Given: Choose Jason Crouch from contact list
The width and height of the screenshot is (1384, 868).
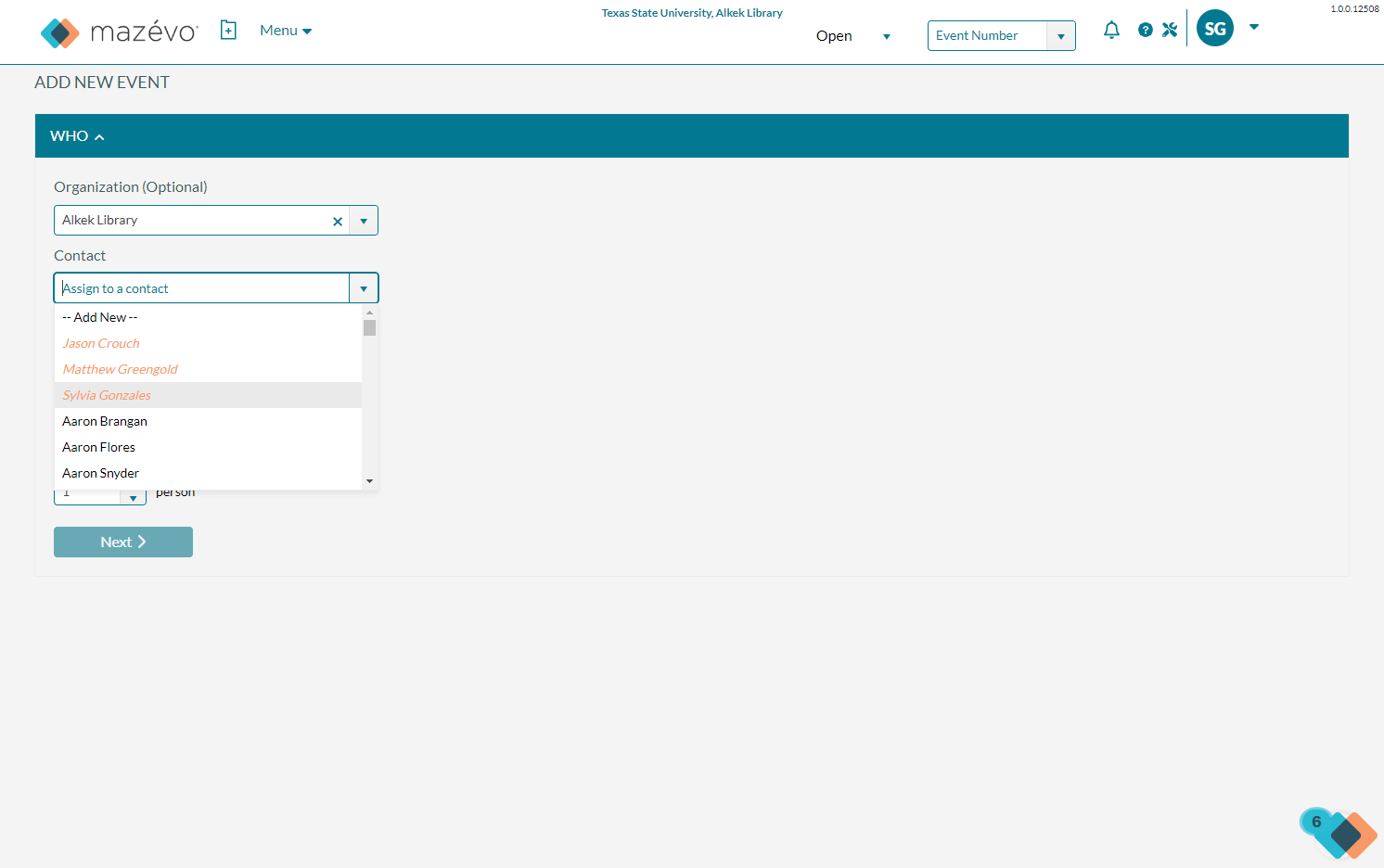Looking at the screenshot, I should point(208,343).
